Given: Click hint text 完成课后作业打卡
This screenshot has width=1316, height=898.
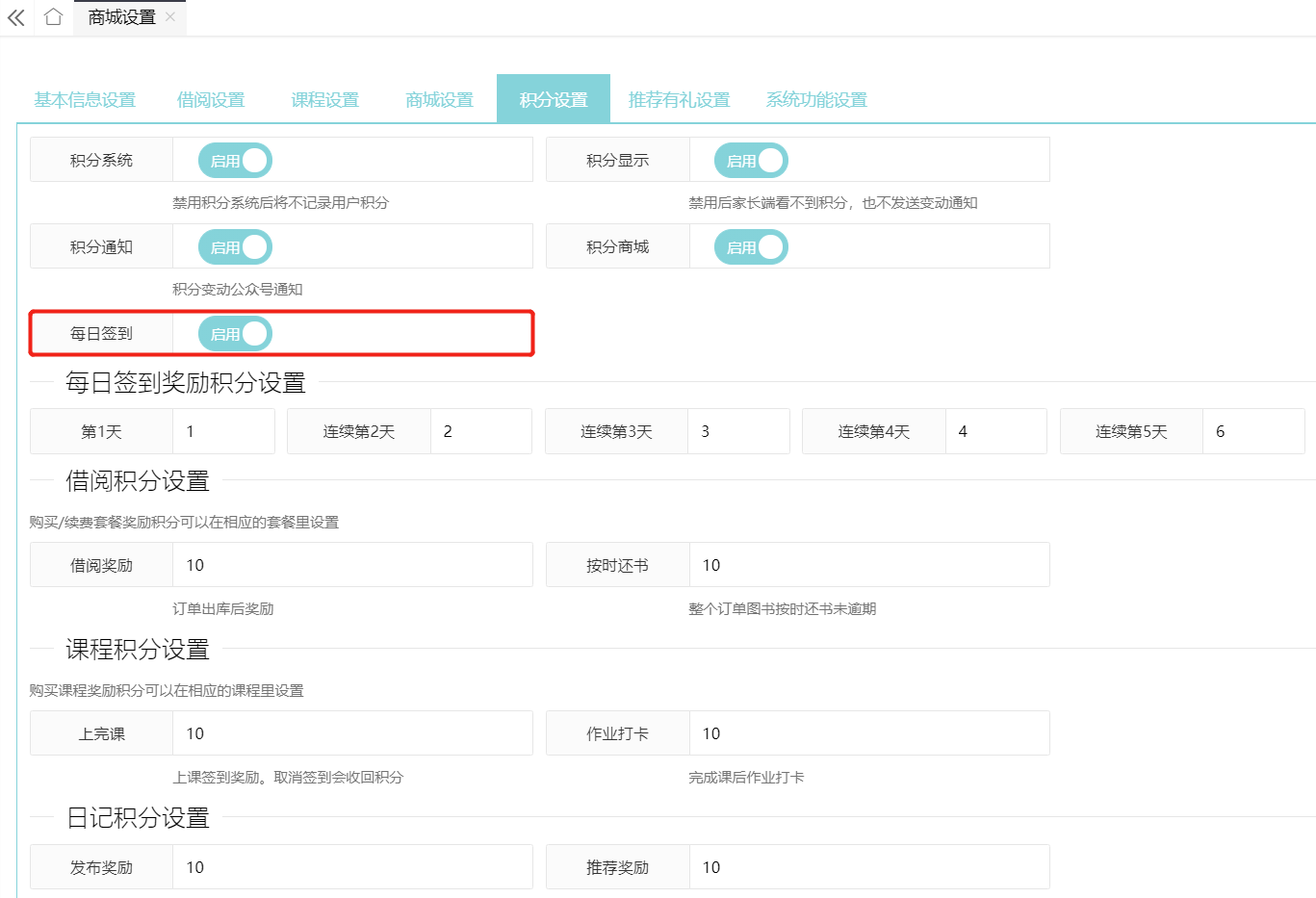Looking at the screenshot, I should pos(746,778).
